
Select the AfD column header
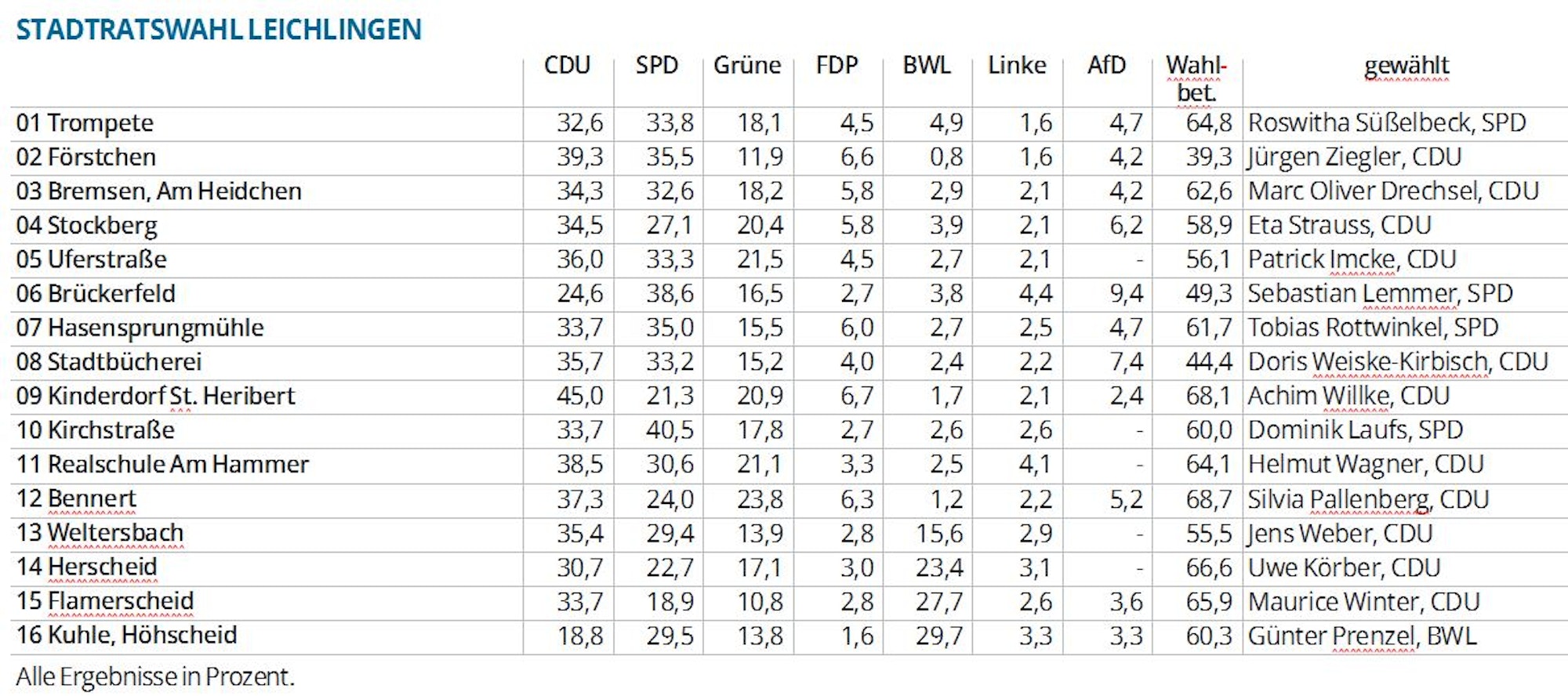pyautogui.click(x=1106, y=65)
